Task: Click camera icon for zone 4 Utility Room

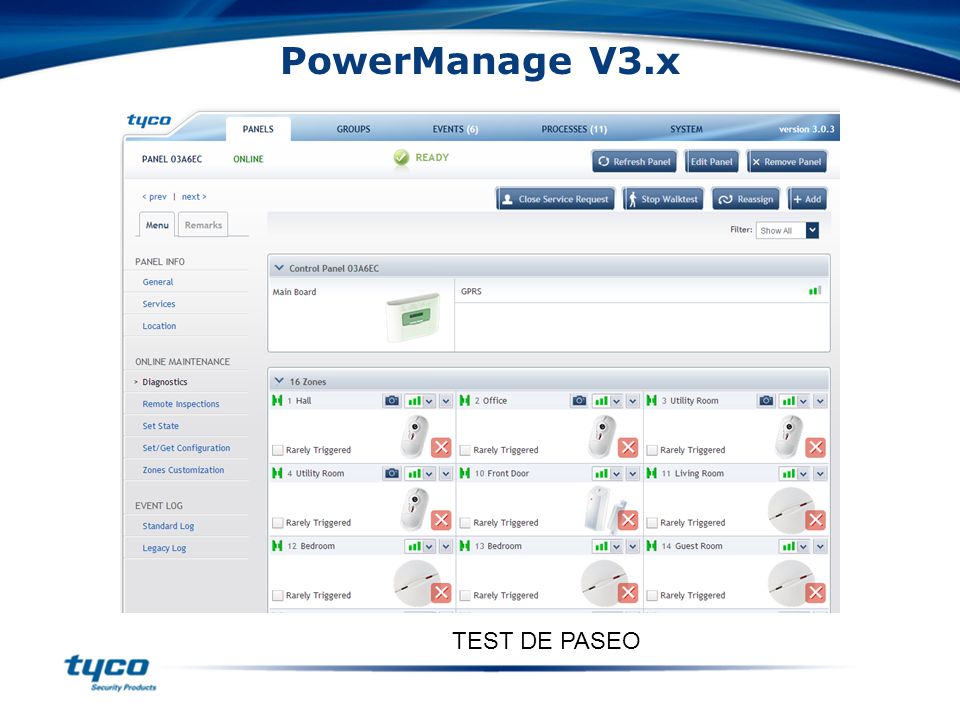Action: coord(392,473)
